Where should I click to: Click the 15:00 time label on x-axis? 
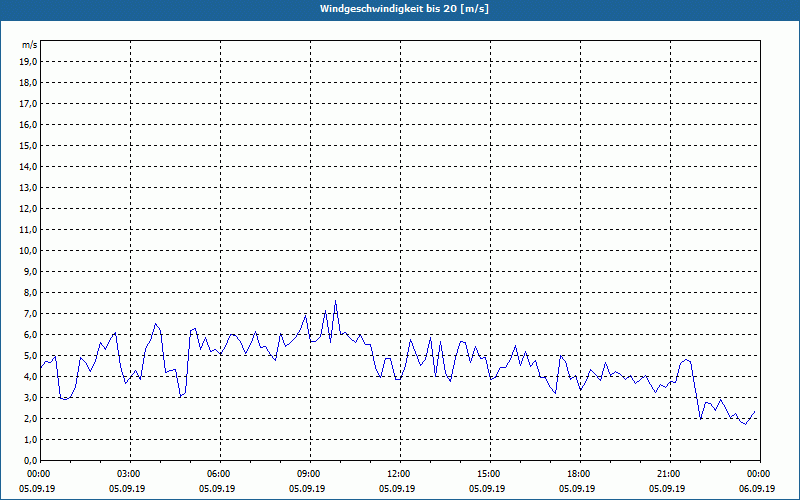(x=491, y=474)
